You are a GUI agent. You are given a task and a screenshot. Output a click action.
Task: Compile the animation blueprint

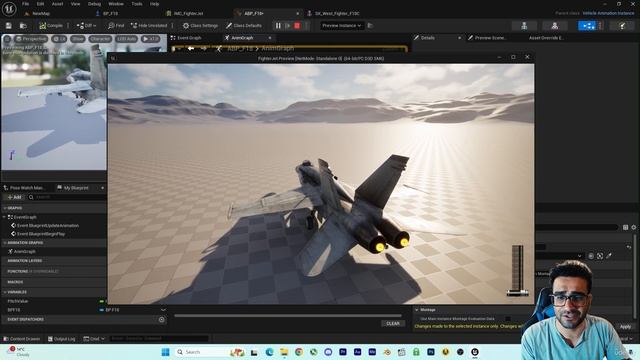[51, 26]
